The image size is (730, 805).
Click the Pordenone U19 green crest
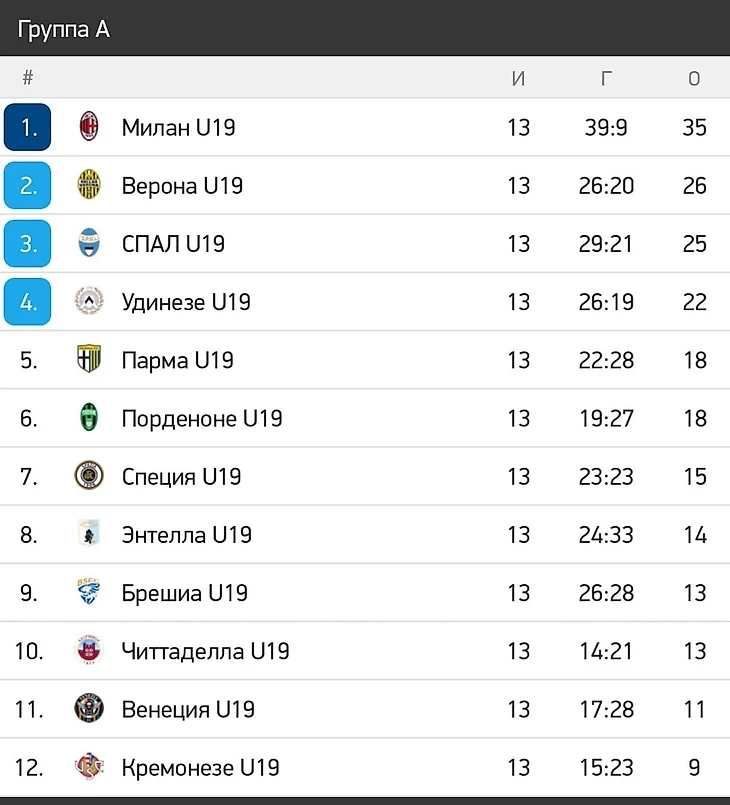(x=89, y=418)
